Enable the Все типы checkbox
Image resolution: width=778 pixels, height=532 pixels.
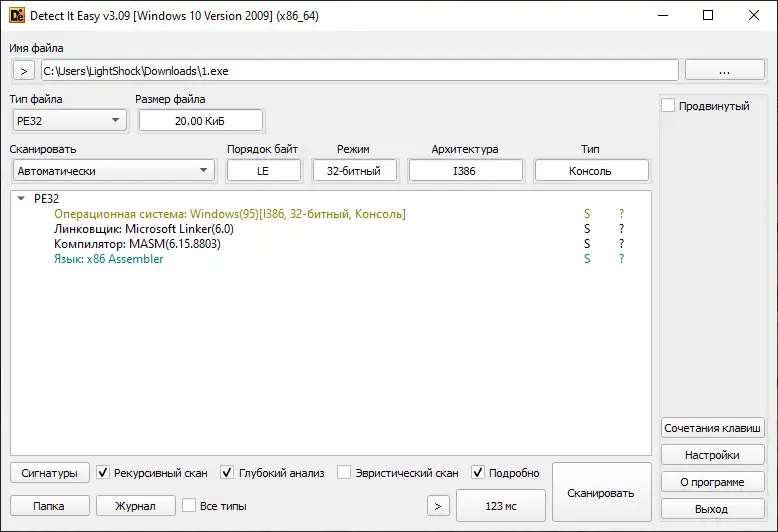point(189,506)
